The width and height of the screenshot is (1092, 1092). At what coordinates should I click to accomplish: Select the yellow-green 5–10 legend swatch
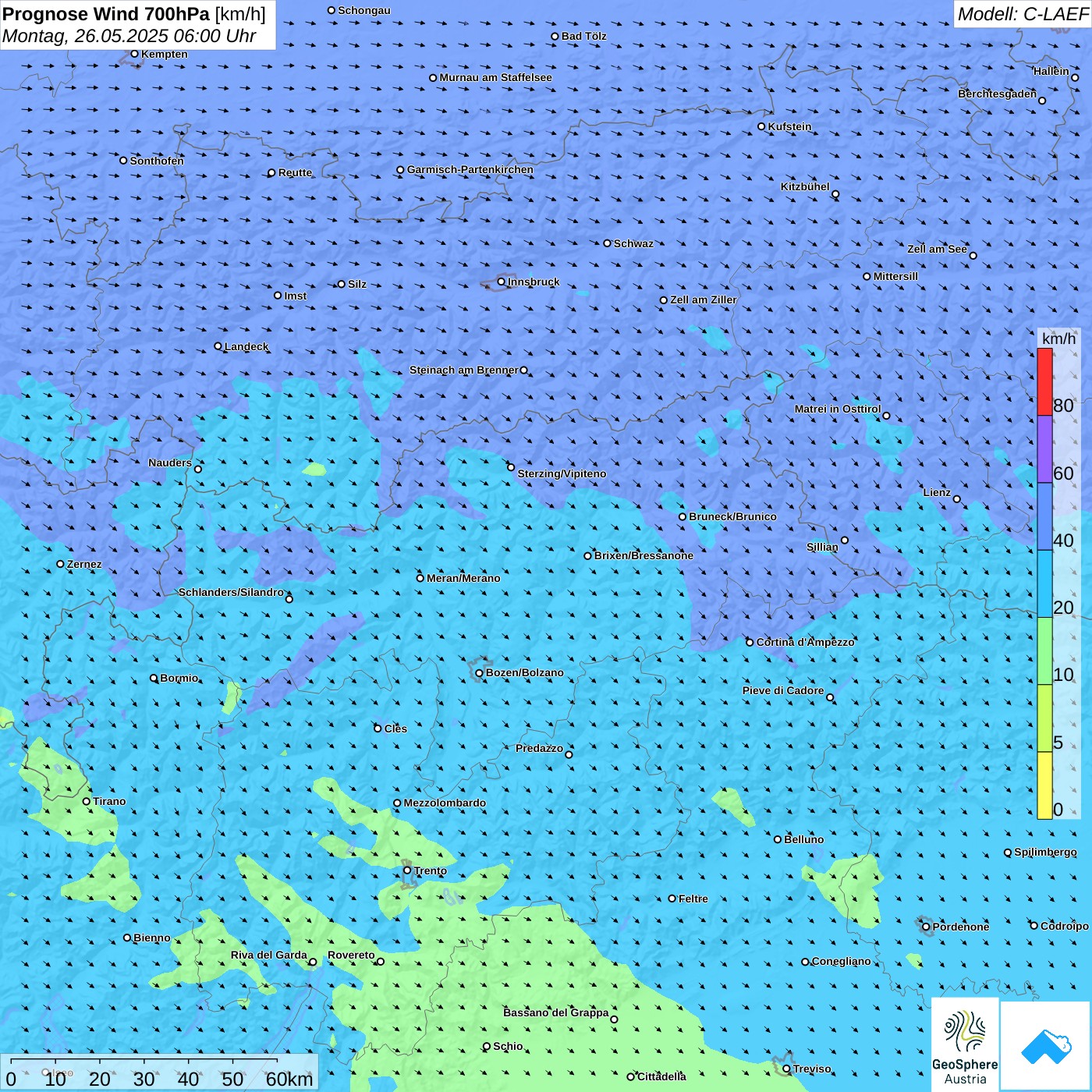pos(1044,718)
